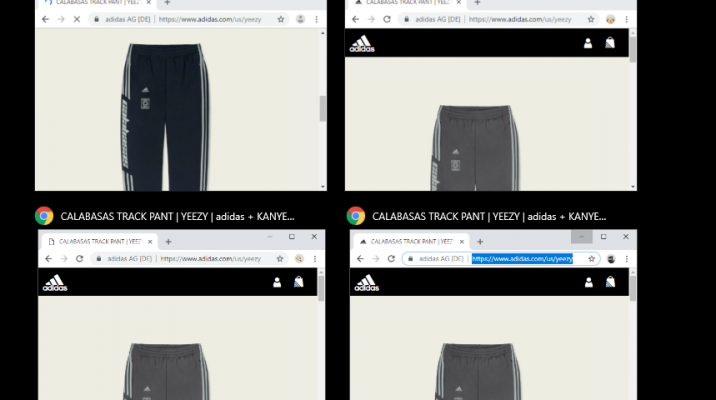Open the Chrome menu in the bottom-right window

pos(627,258)
